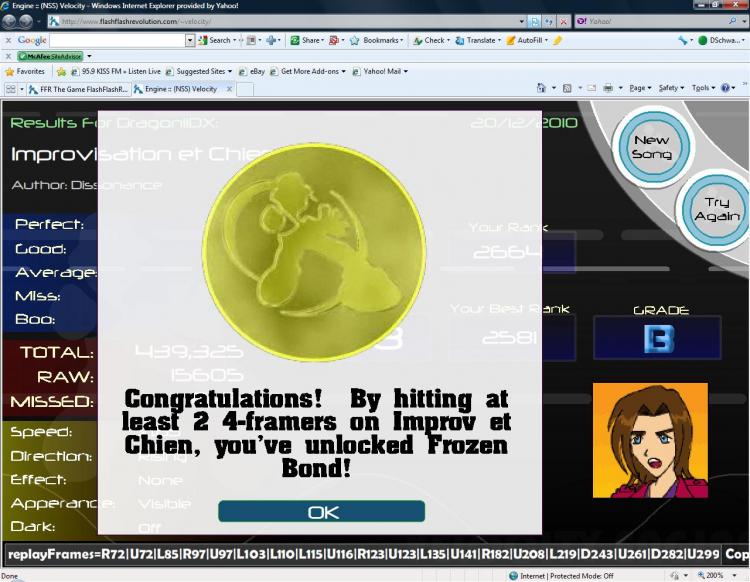The image size is (750, 582).
Task: Expand the address bar history dropdown
Action: pyautogui.click(x=521, y=22)
